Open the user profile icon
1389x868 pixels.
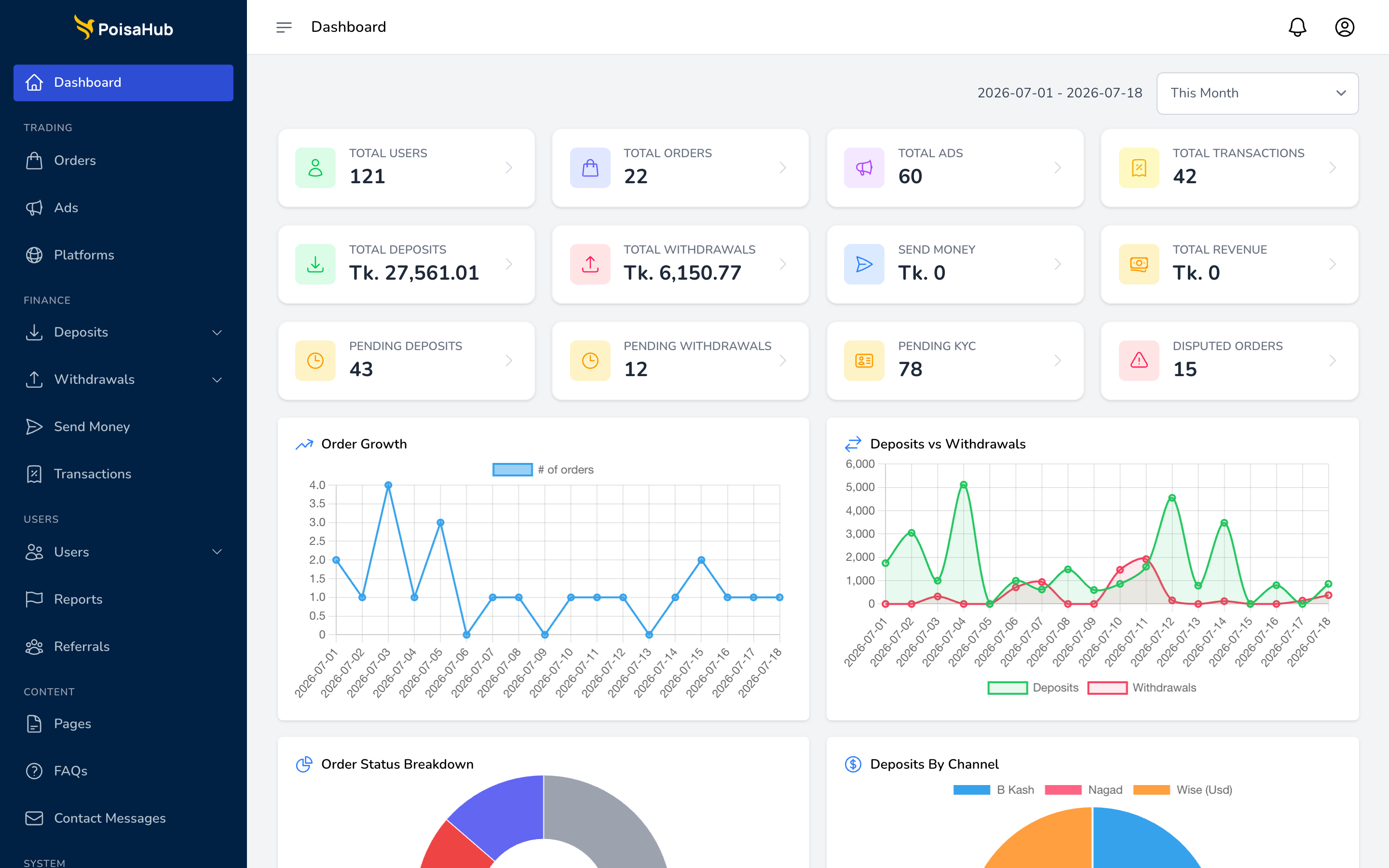pos(1344,27)
